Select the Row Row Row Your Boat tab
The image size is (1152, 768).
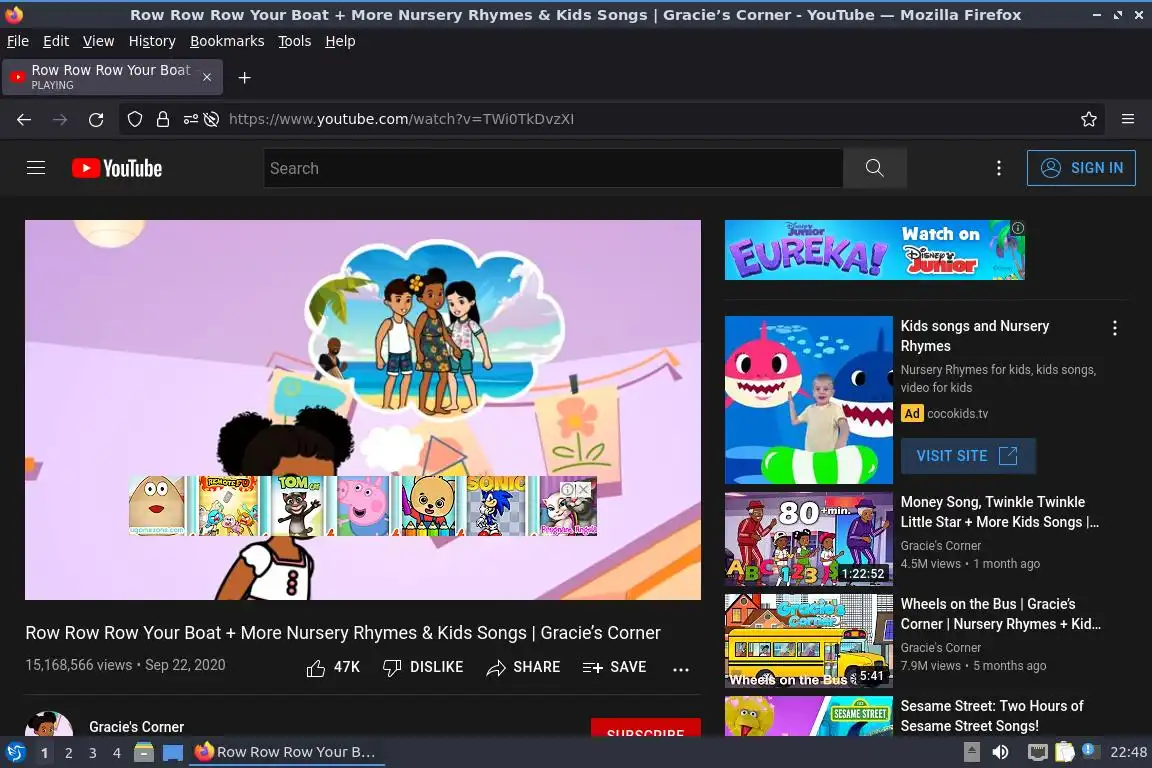click(112, 77)
